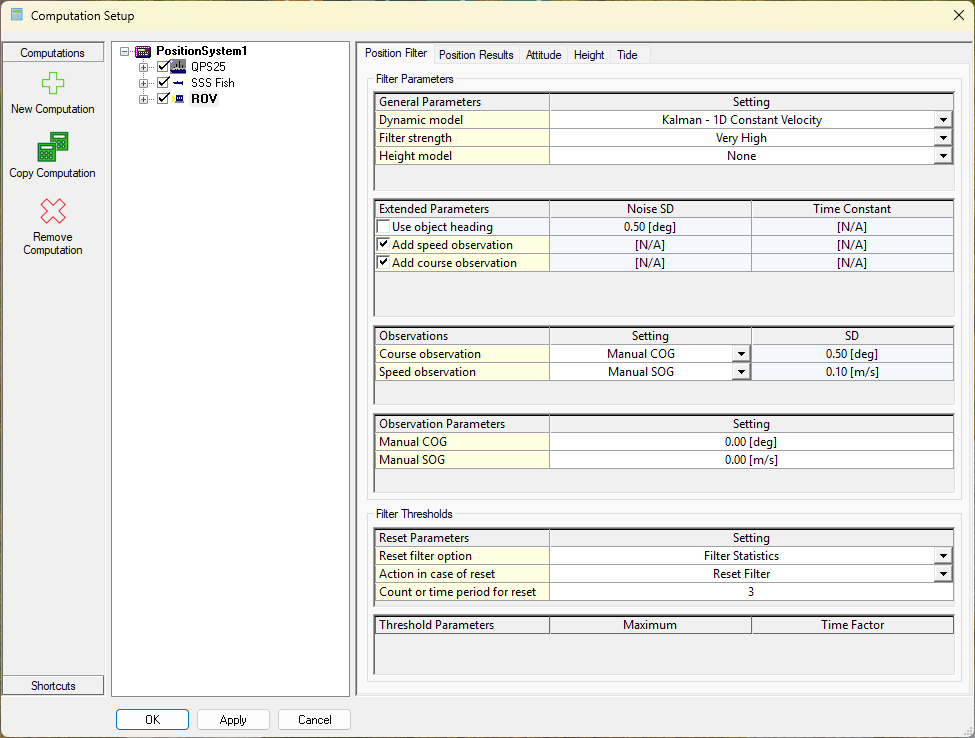Enable the Use object heading checkbox
The width and height of the screenshot is (975, 738).
(x=384, y=227)
